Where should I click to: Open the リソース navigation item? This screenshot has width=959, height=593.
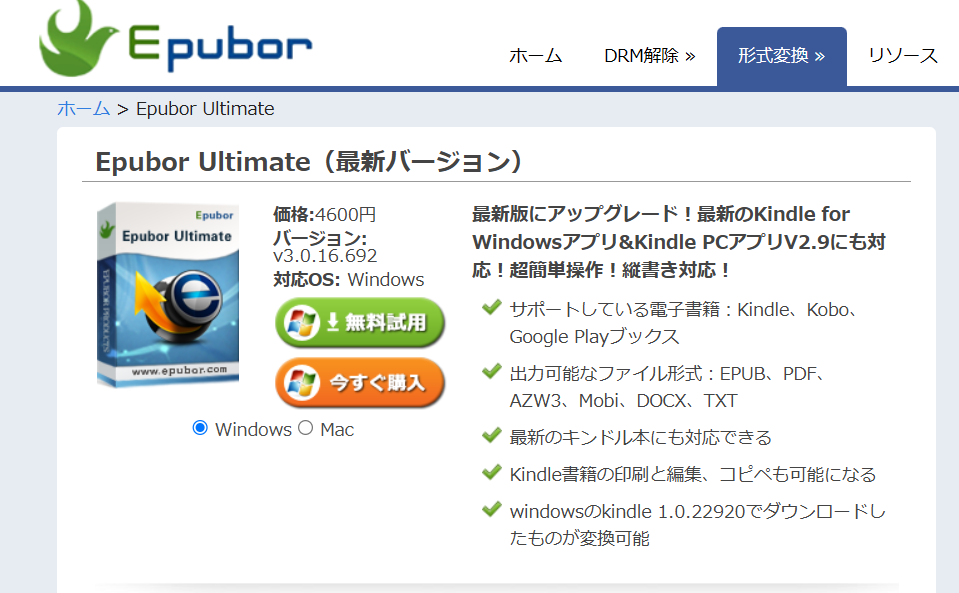click(x=903, y=56)
